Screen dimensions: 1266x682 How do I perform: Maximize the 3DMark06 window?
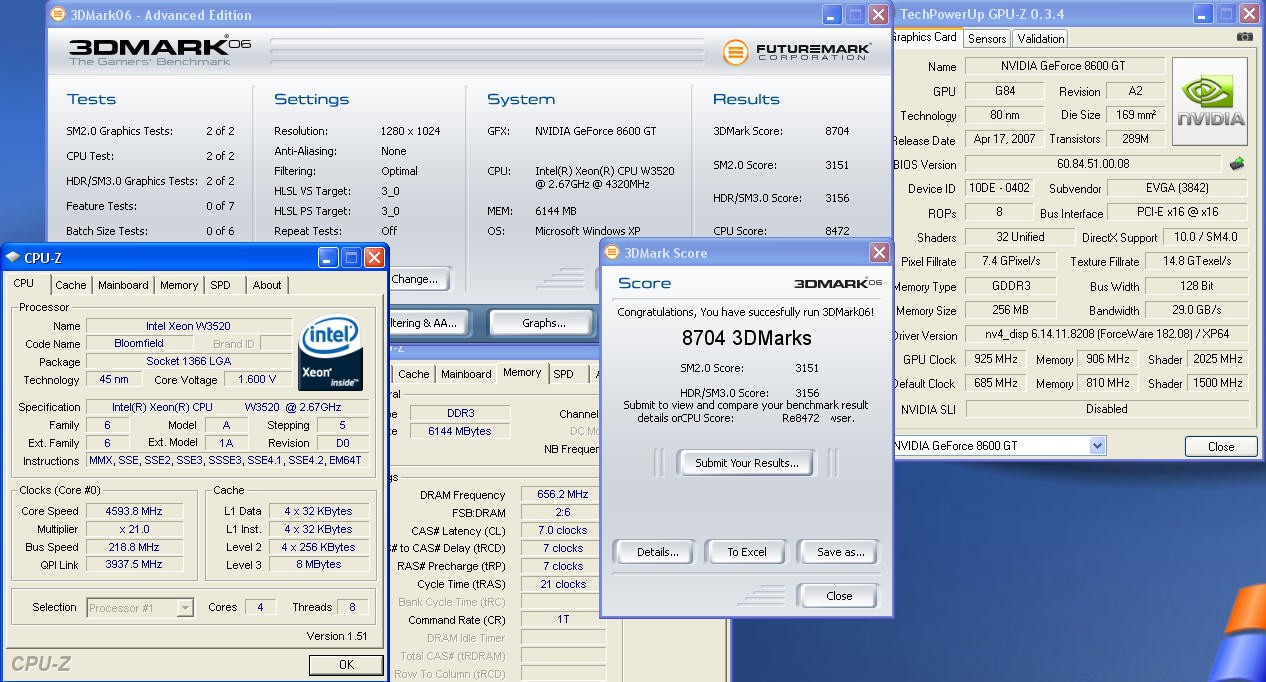(855, 15)
